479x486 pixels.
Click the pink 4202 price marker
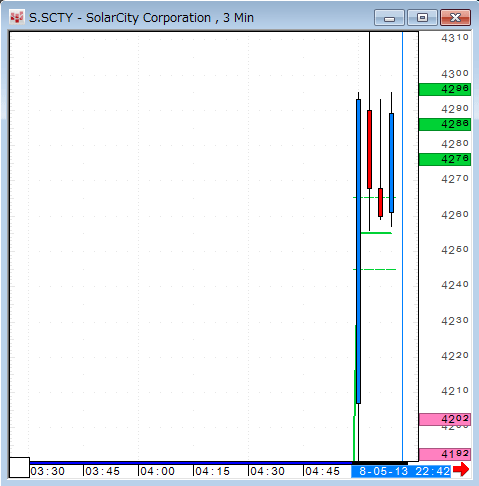click(445, 419)
